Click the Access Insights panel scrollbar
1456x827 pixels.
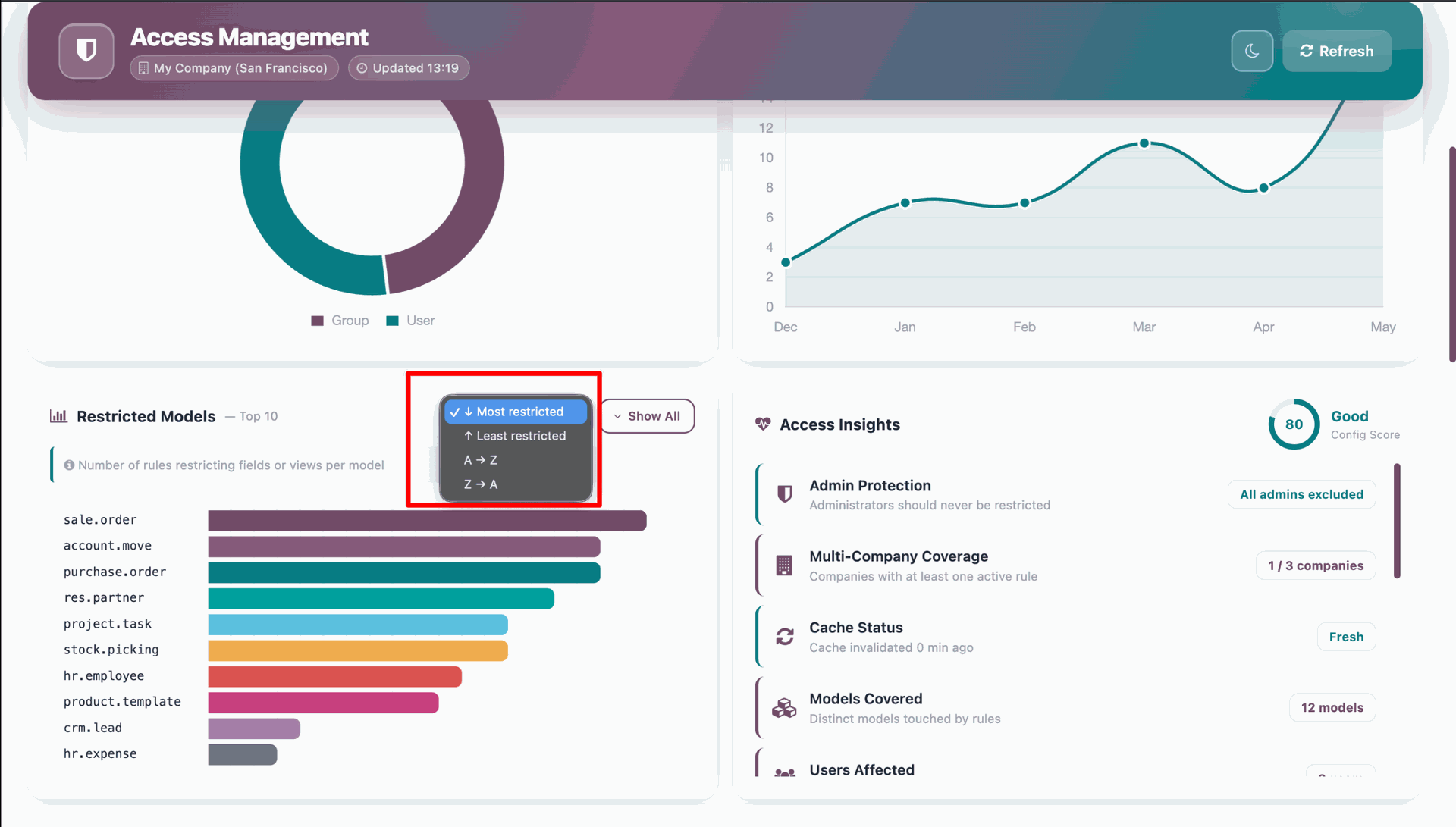point(1397,522)
